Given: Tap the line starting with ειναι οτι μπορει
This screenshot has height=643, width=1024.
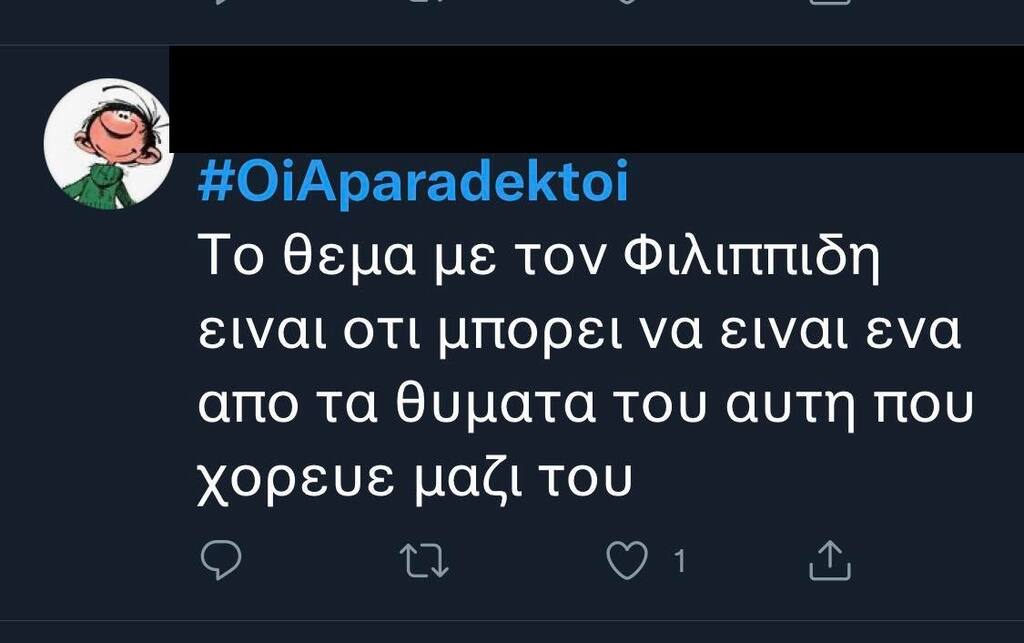Looking at the screenshot, I should click(579, 332).
